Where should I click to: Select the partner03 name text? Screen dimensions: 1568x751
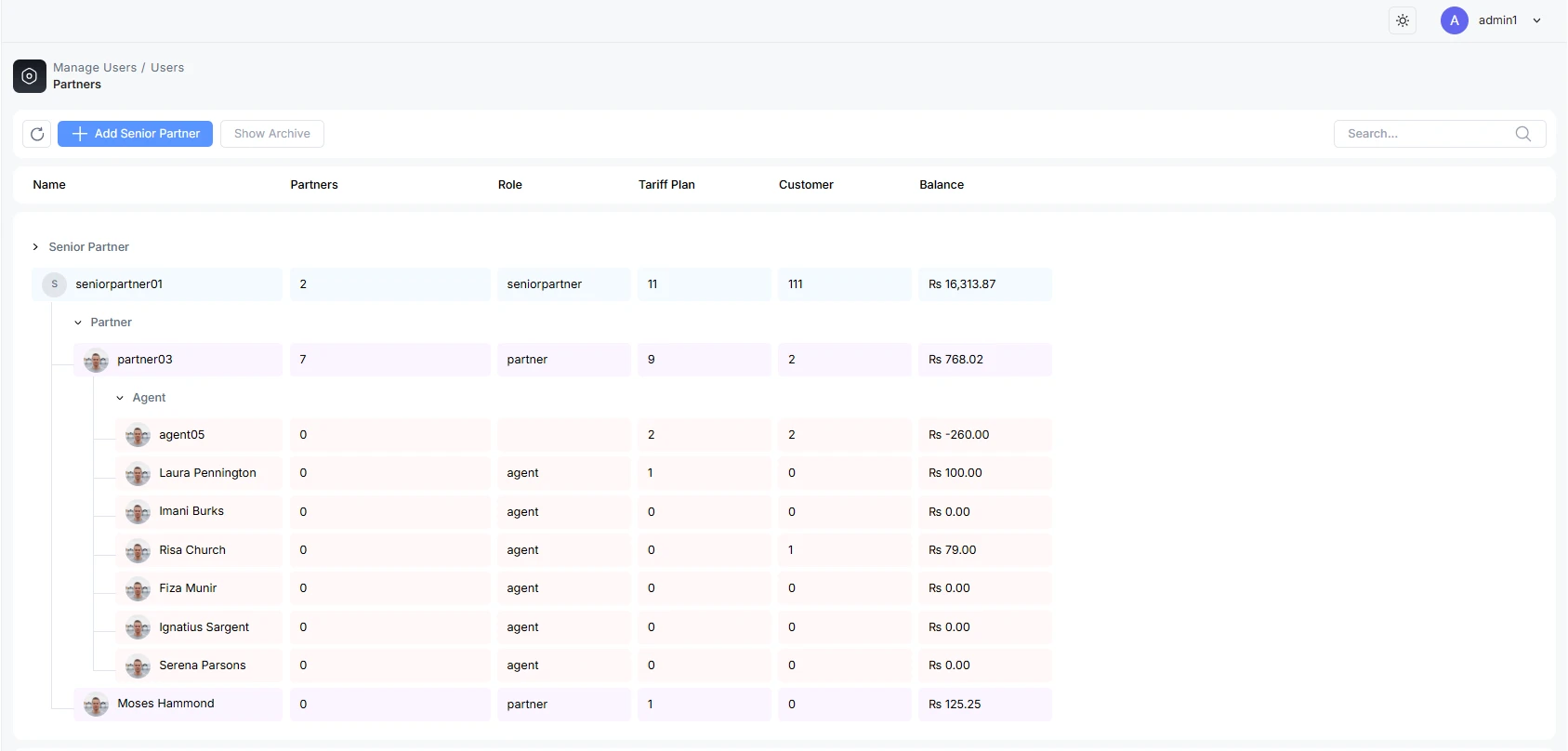pos(145,360)
